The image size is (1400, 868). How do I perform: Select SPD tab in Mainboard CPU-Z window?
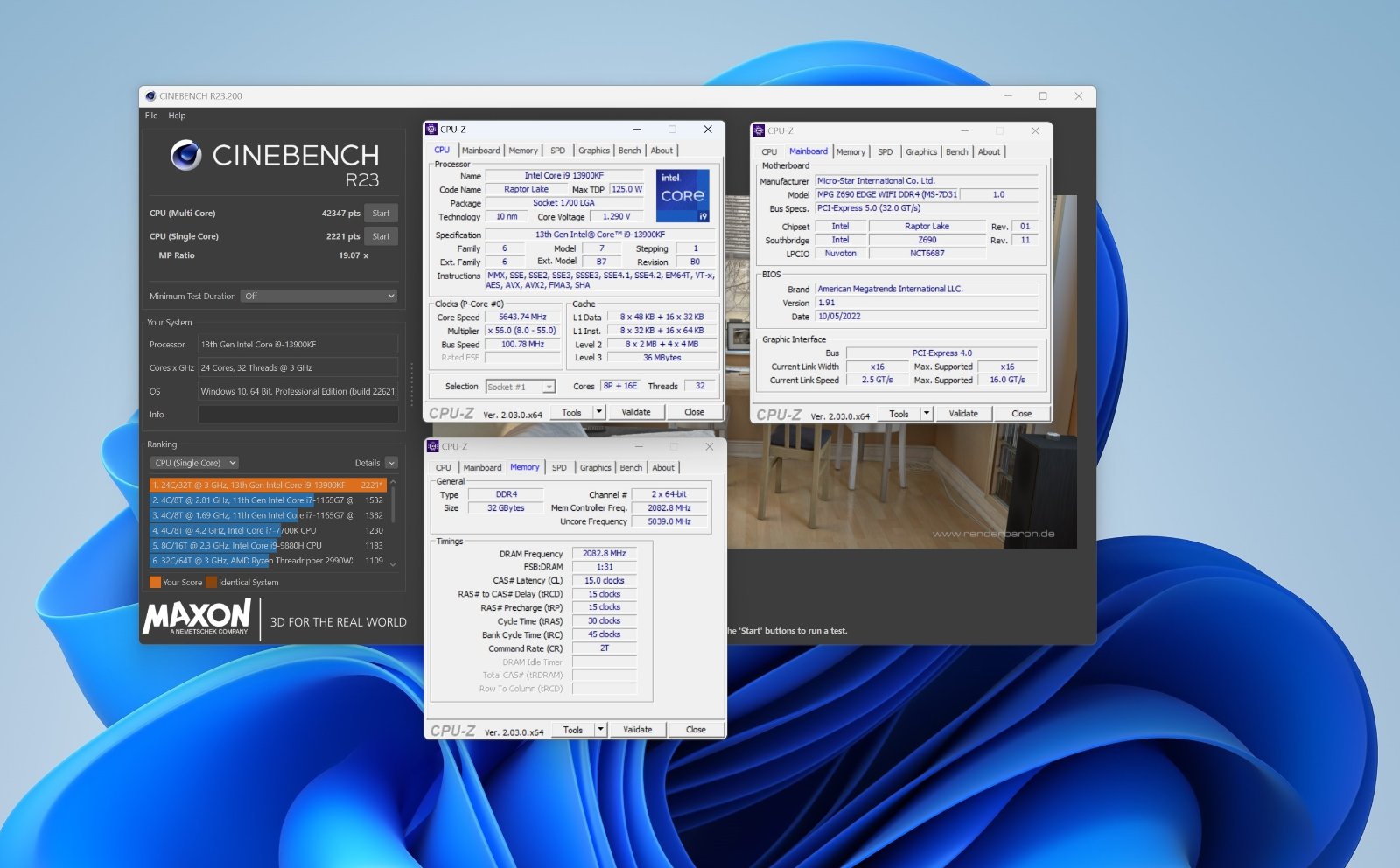click(x=885, y=152)
